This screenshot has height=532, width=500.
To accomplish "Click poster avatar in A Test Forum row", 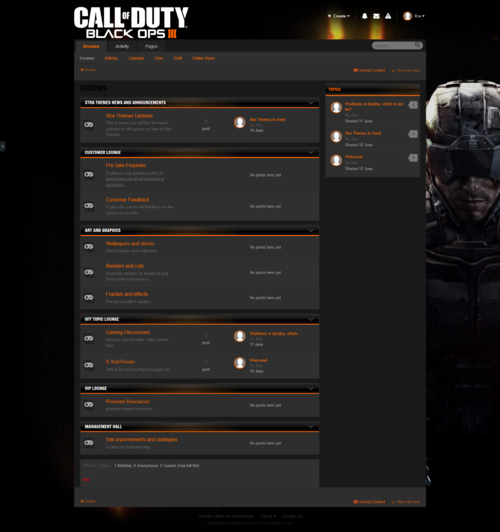I will coord(240,363).
